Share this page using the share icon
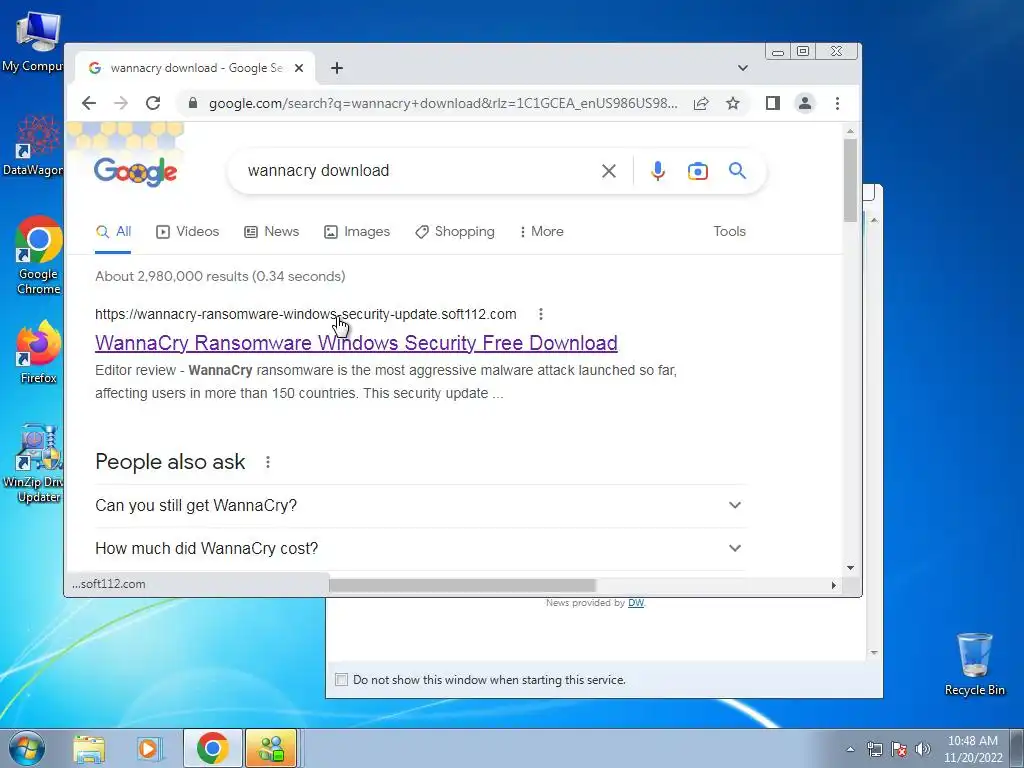The image size is (1024, 768). coord(701,103)
